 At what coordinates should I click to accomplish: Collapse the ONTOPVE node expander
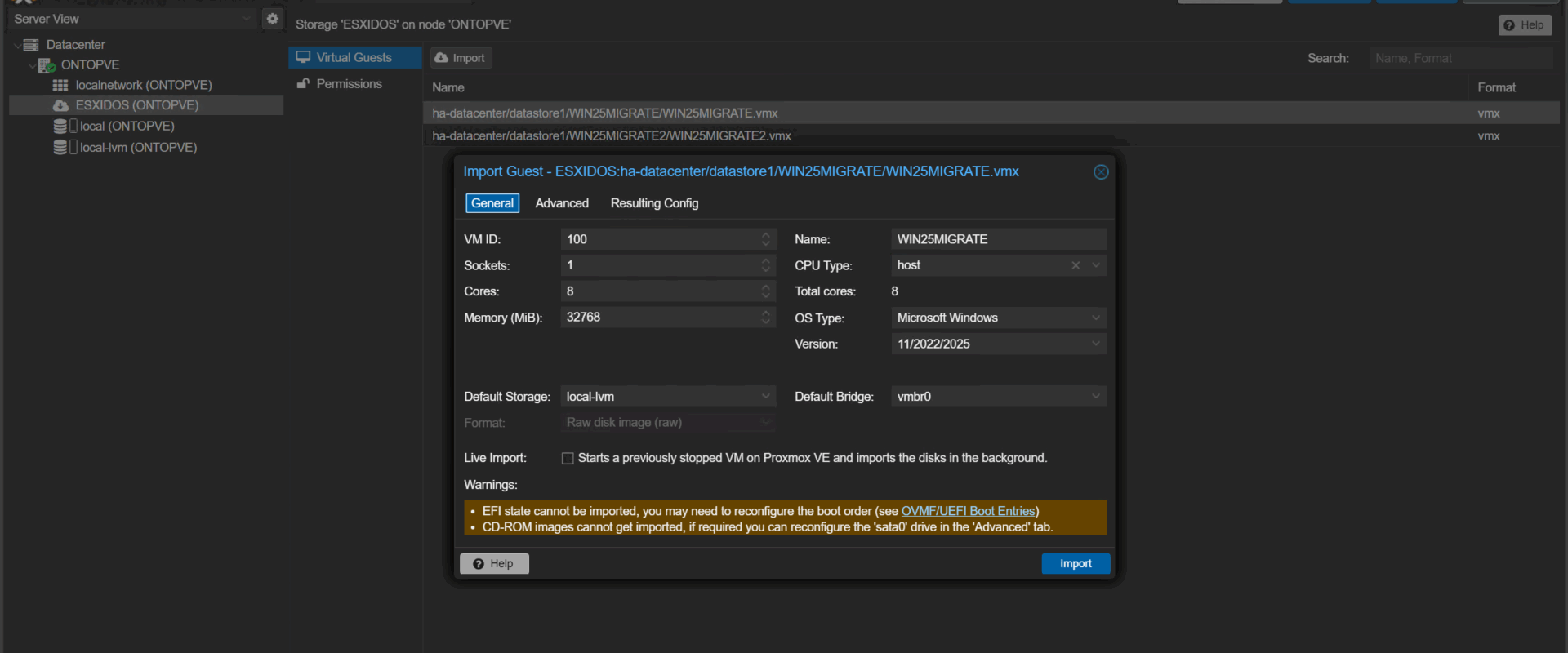[x=32, y=65]
